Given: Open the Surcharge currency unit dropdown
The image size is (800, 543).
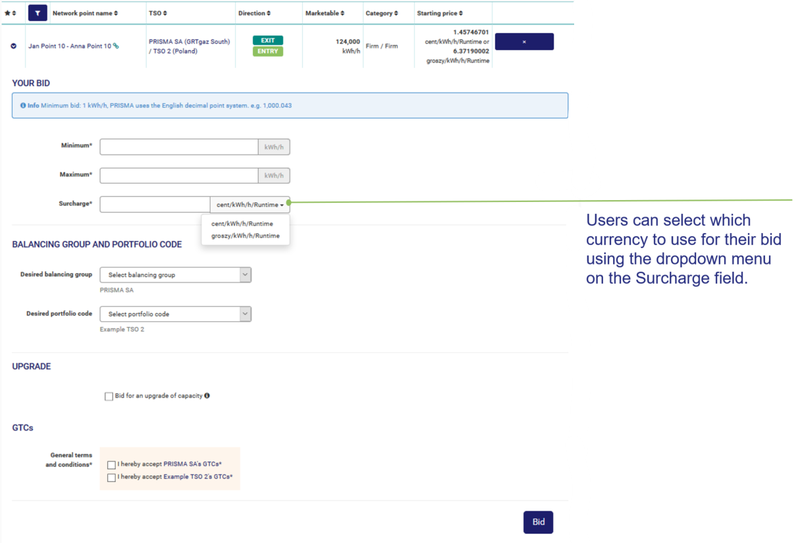Looking at the screenshot, I should point(250,205).
